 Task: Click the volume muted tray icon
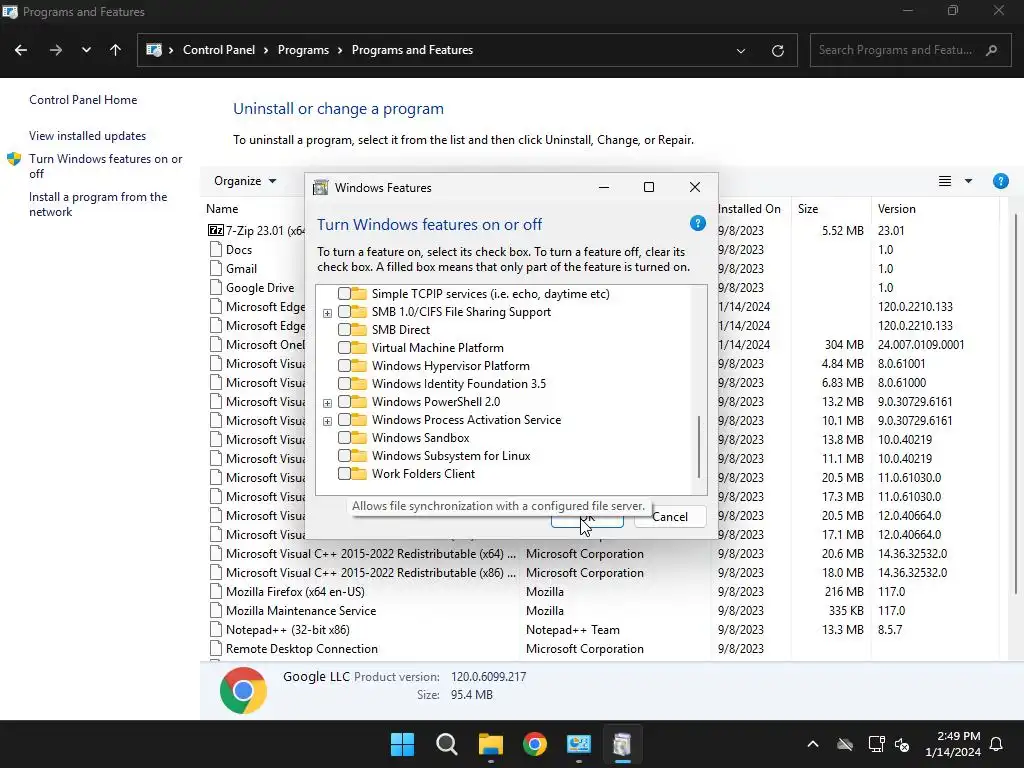(902, 744)
